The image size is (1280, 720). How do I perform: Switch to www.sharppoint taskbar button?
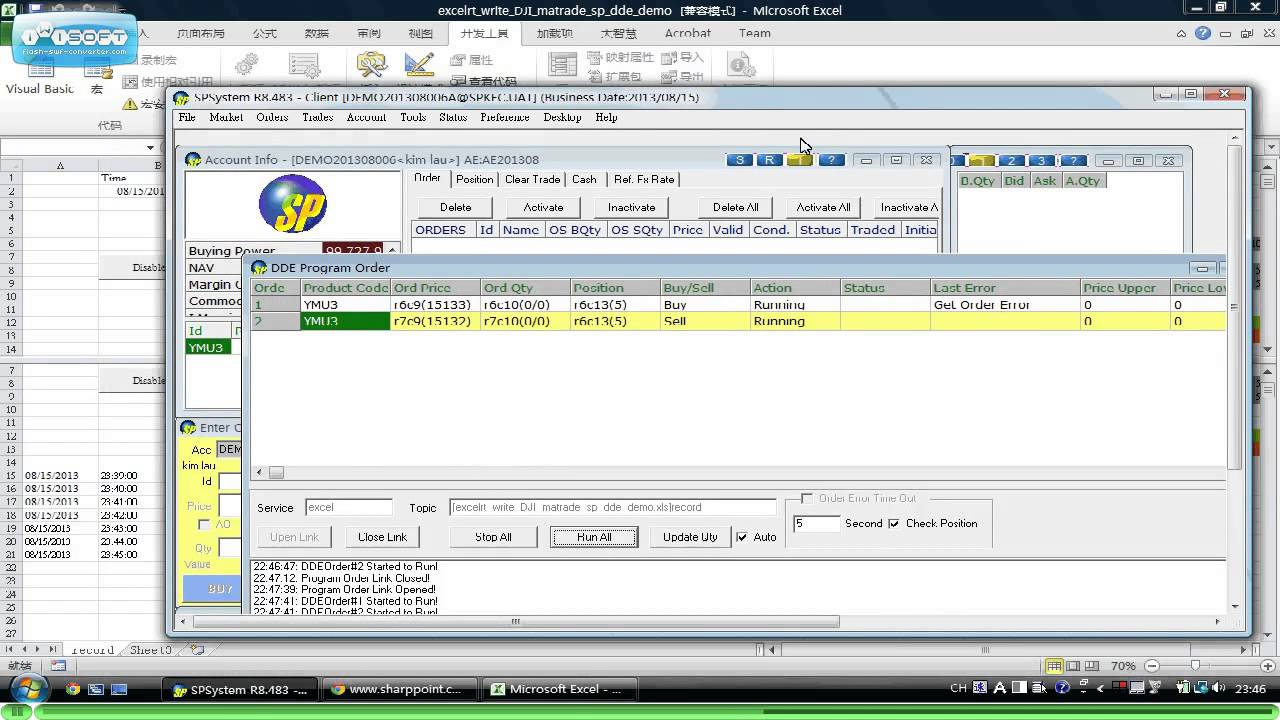[398, 689]
